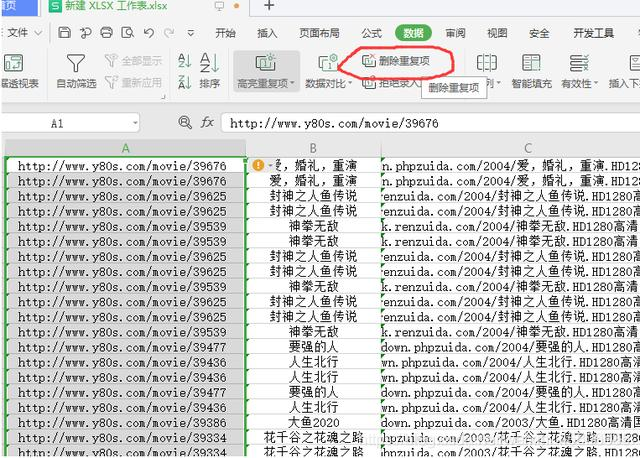Expand the 数据对比 dropdown arrow

pyautogui.click(x=350, y=83)
